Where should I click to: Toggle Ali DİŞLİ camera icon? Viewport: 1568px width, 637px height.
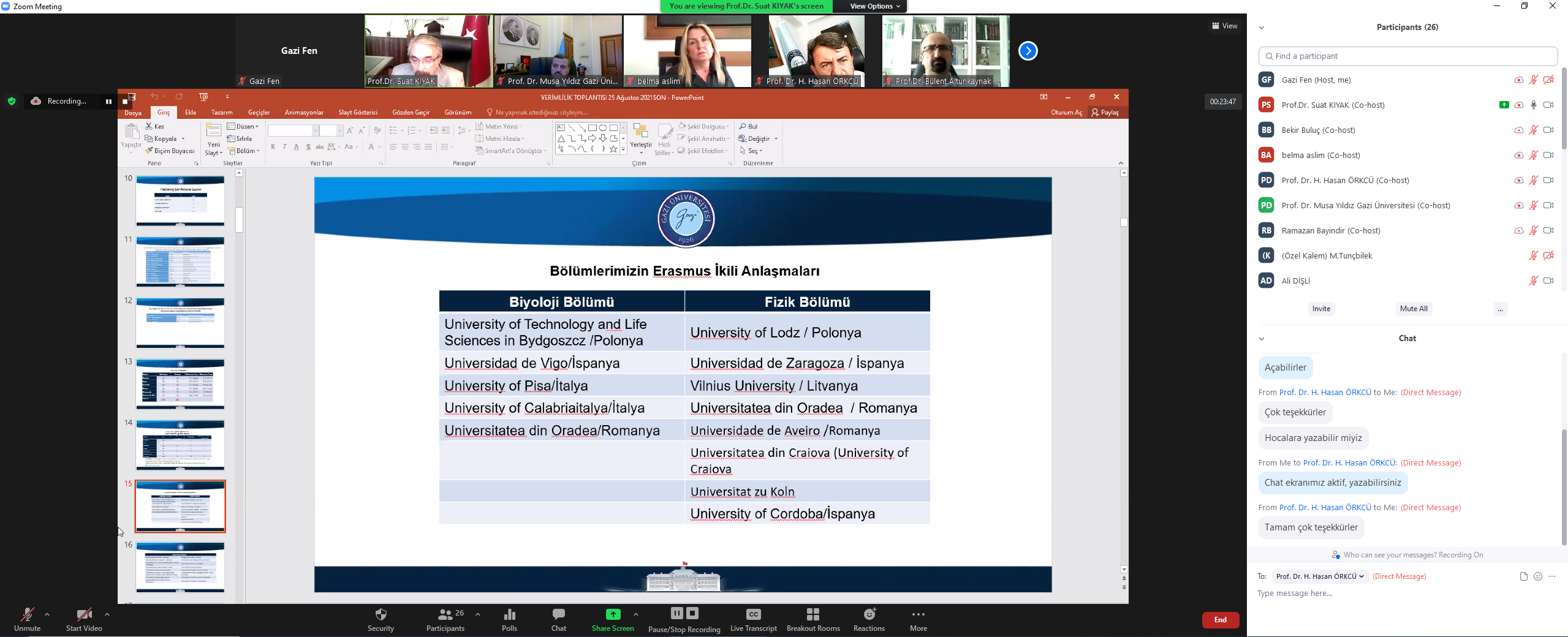coord(1548,281)
